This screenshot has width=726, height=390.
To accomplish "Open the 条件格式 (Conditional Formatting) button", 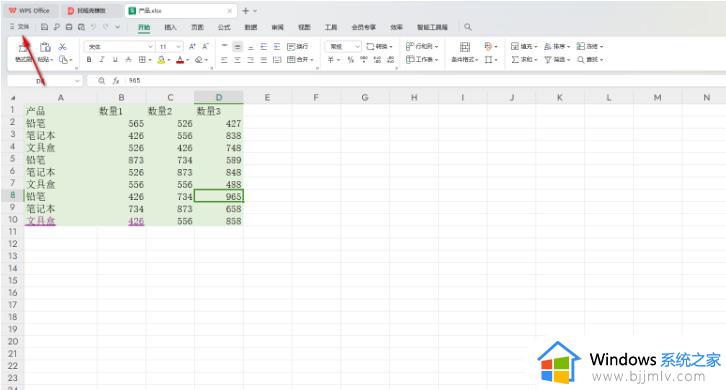I will (465, 52).
